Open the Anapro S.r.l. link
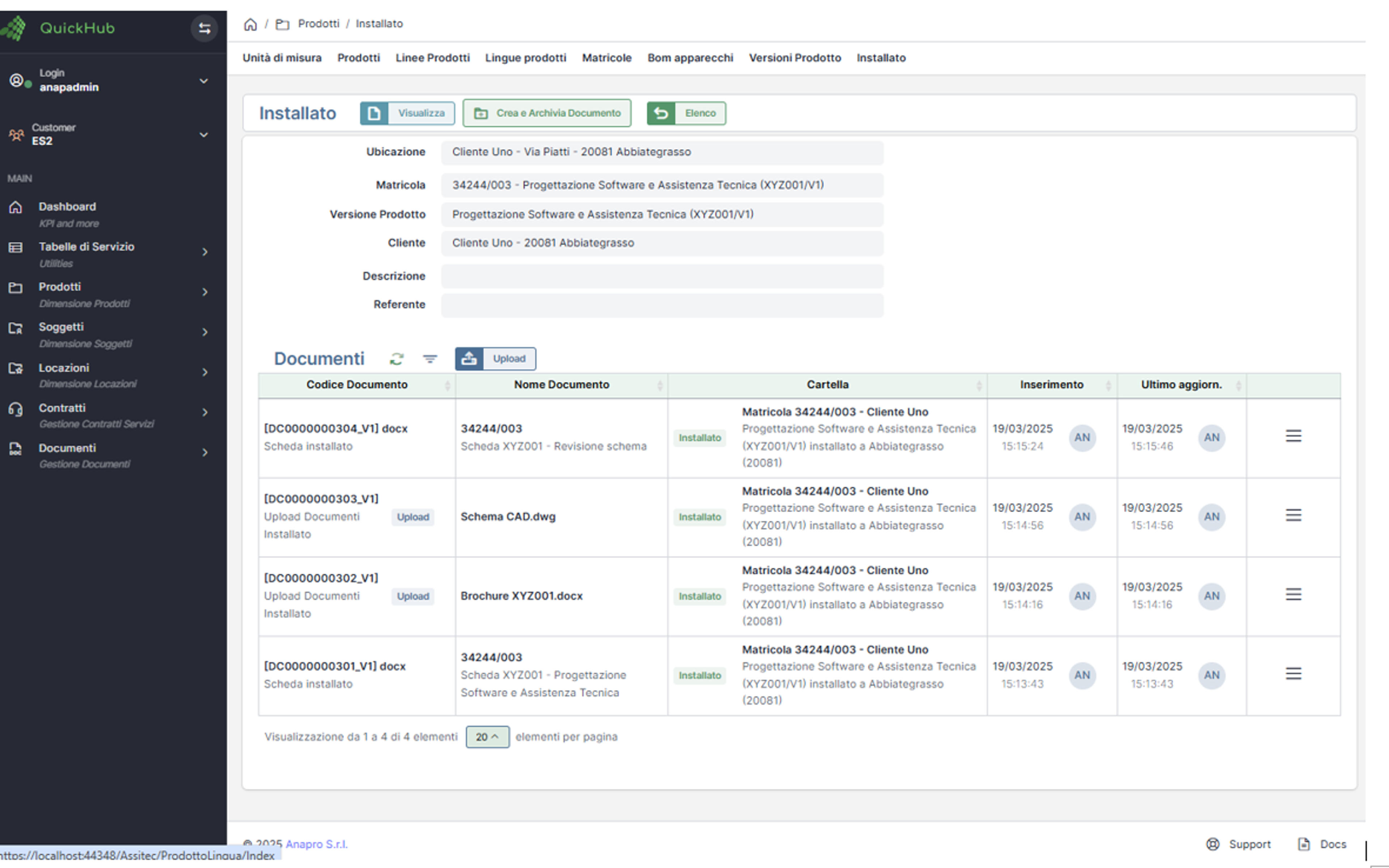Viewport: 1389px width, 868px height. tap(316, 844)
